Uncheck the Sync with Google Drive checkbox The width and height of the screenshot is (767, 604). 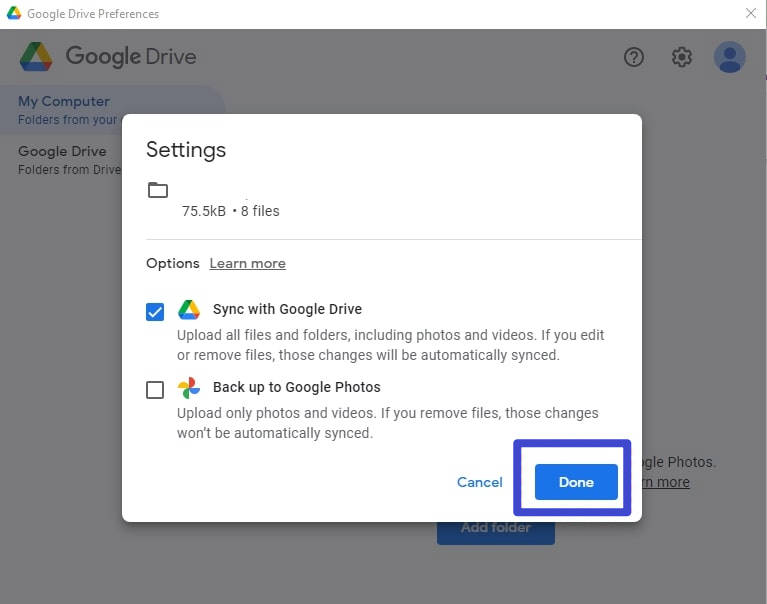click(x=155, y=312)
